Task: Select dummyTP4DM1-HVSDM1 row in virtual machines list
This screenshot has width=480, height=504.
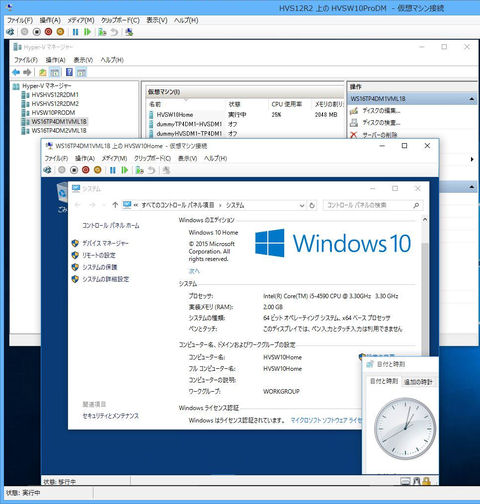Action: coord(245,124)
